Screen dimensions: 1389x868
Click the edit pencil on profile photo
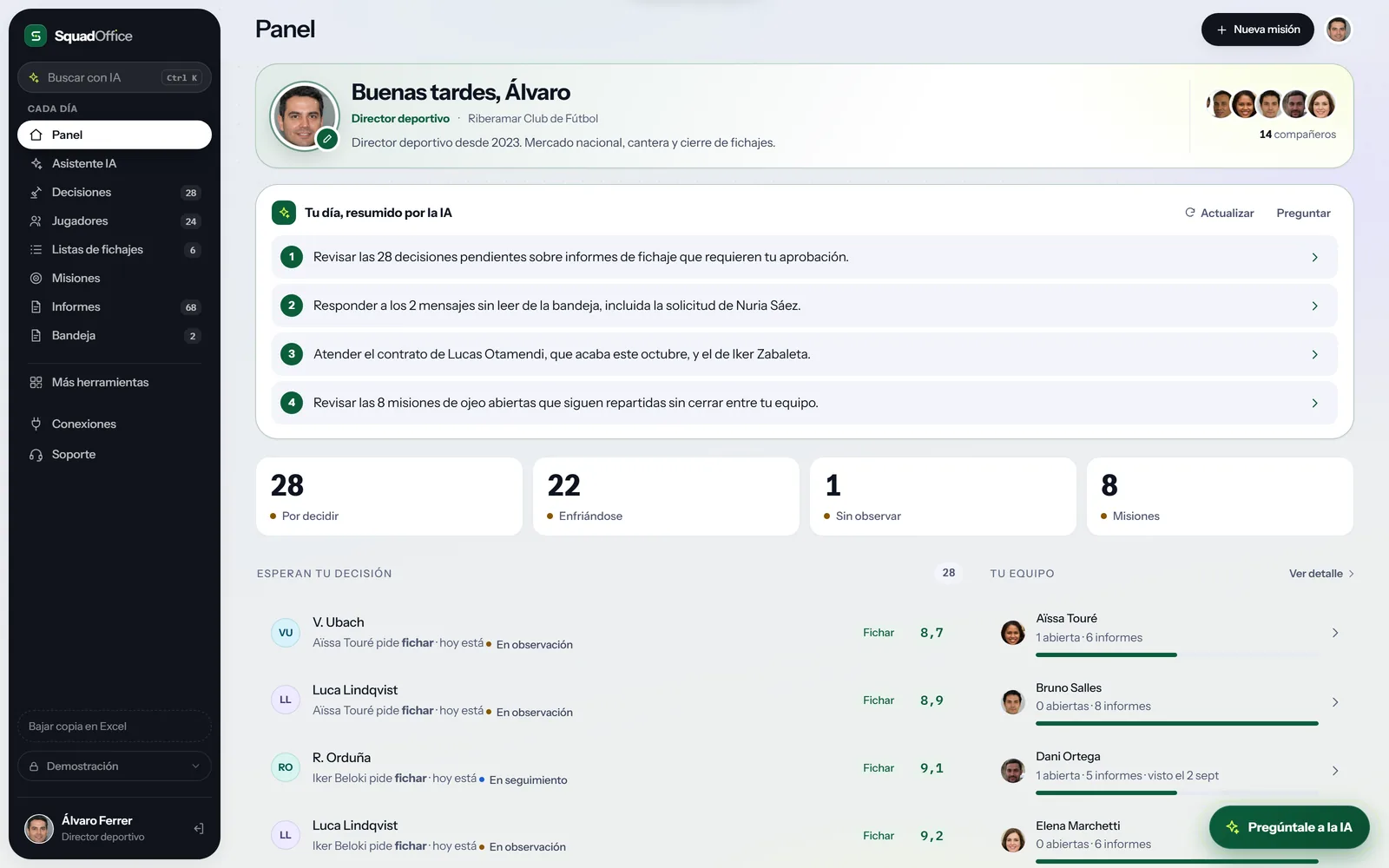point(326,138)
